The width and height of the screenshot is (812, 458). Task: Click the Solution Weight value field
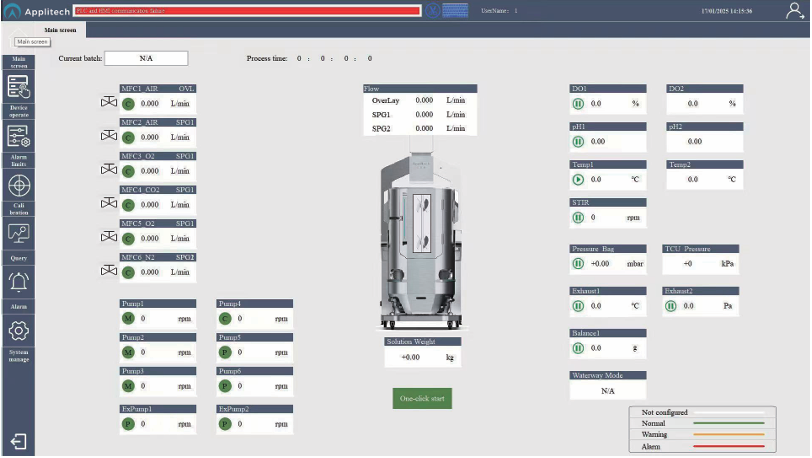tap(423, 357)
